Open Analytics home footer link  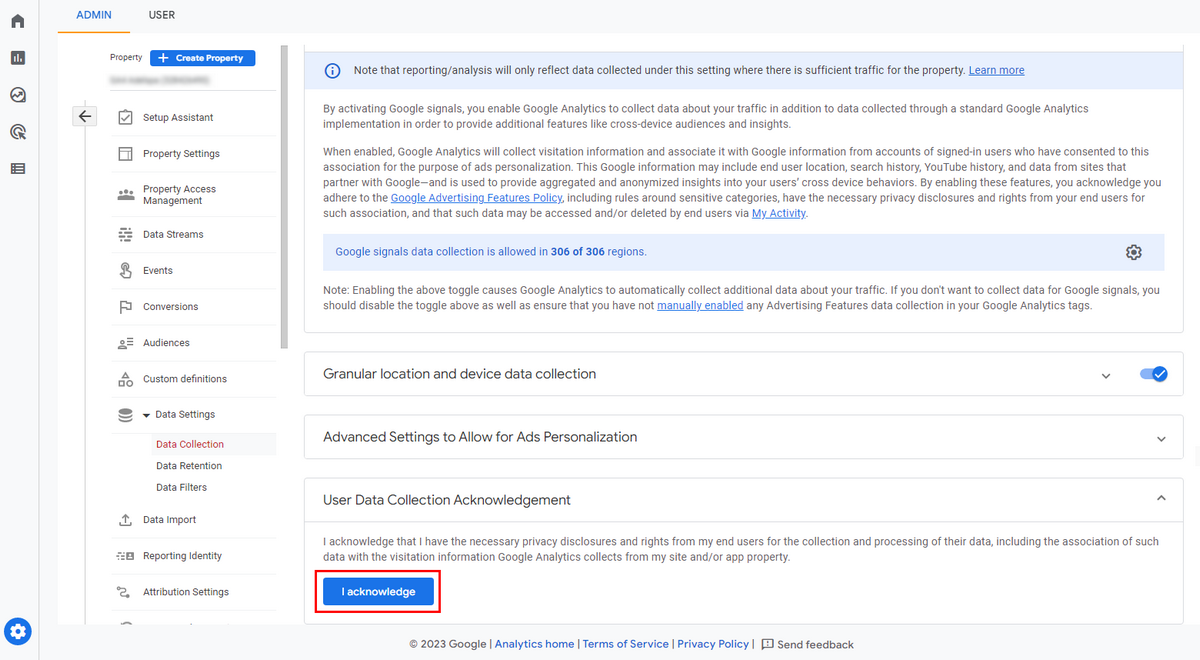click(x=534, y=644)
